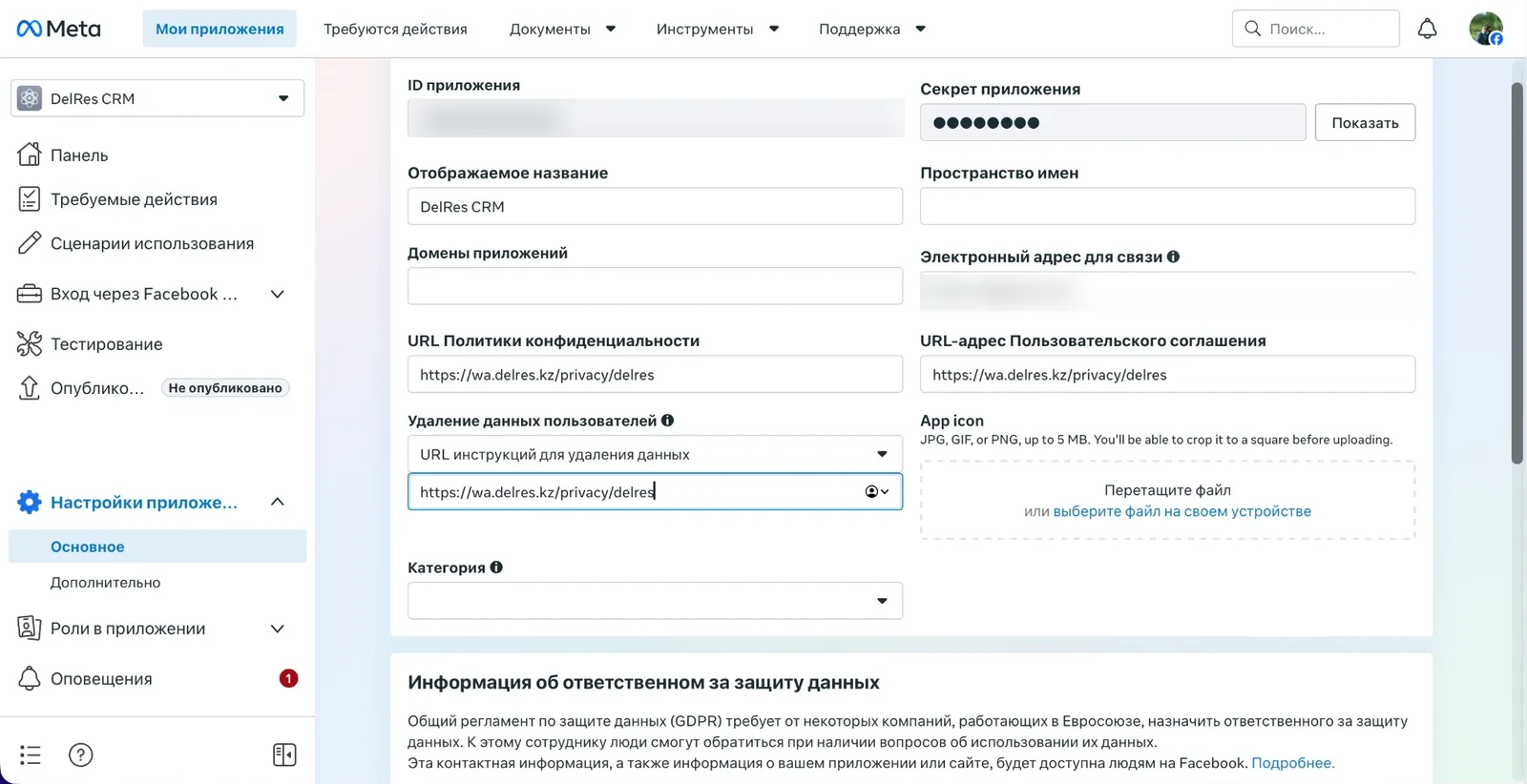
Task: Click info icon next to Категория
Action: [x=496, y=567]
